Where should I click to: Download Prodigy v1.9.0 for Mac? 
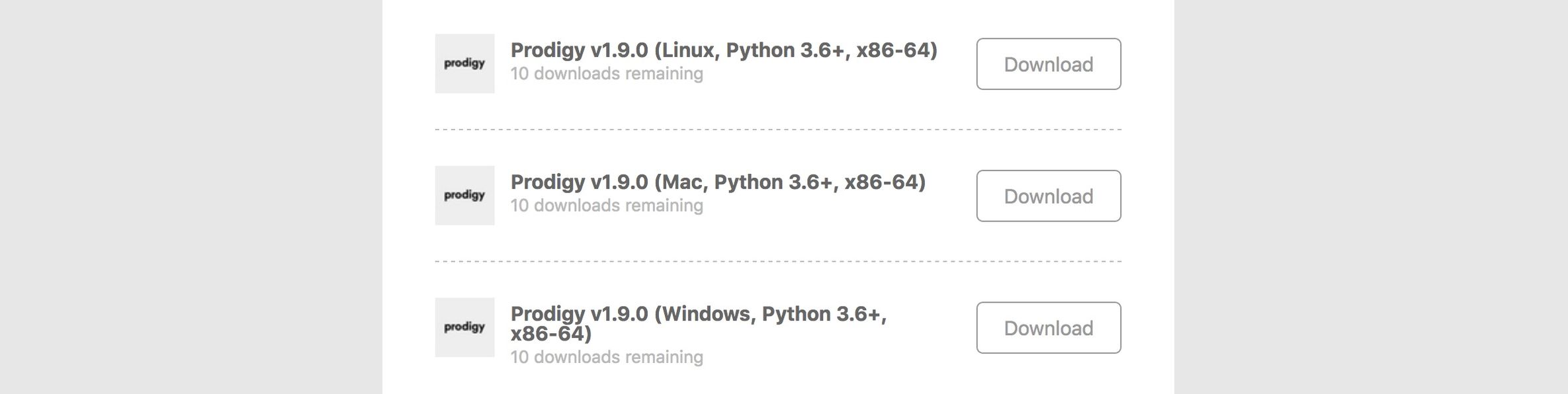[1048, 196]
